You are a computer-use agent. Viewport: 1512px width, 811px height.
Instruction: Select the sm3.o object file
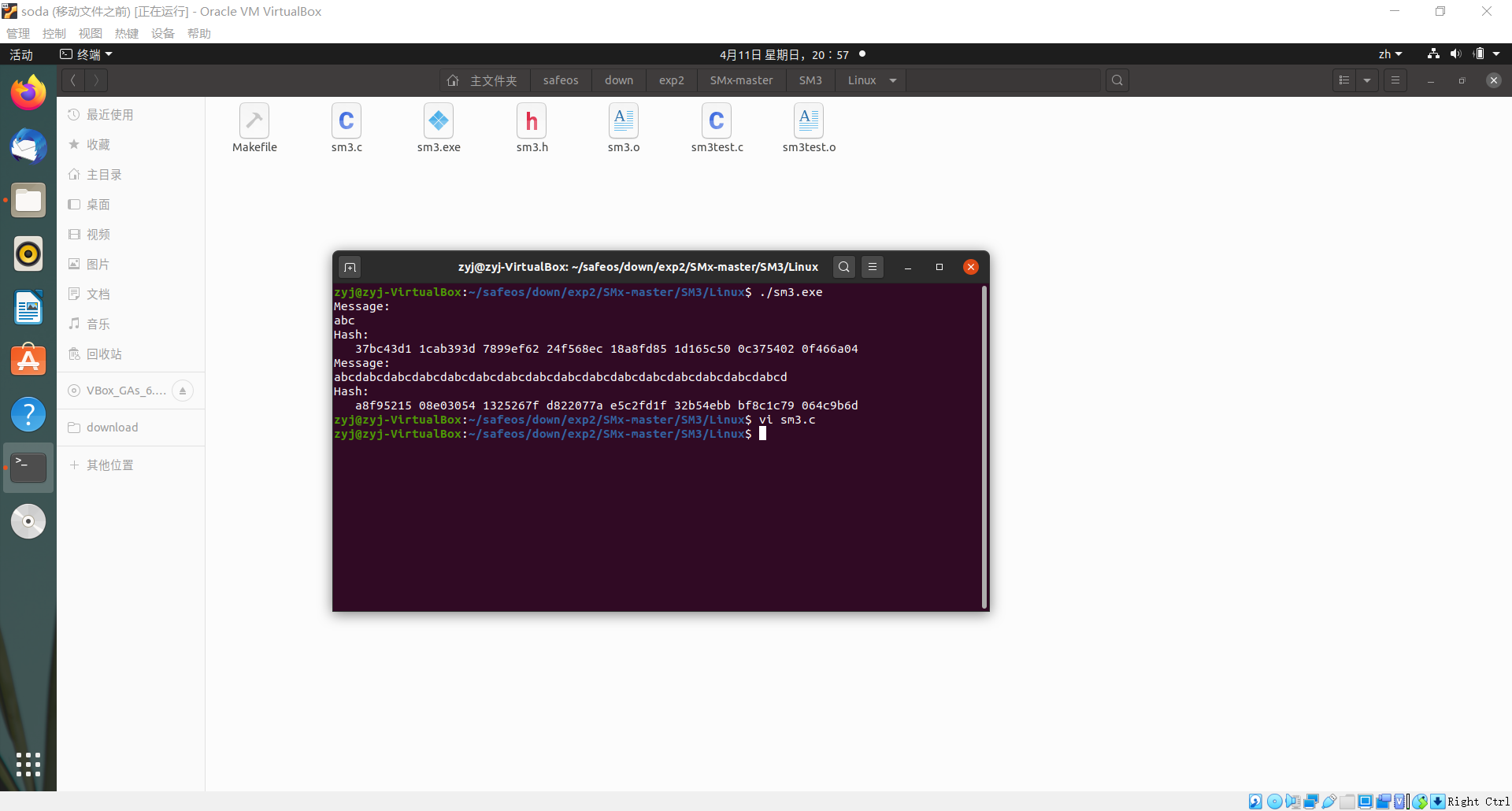pyautogui.click(x=624, y=128)
